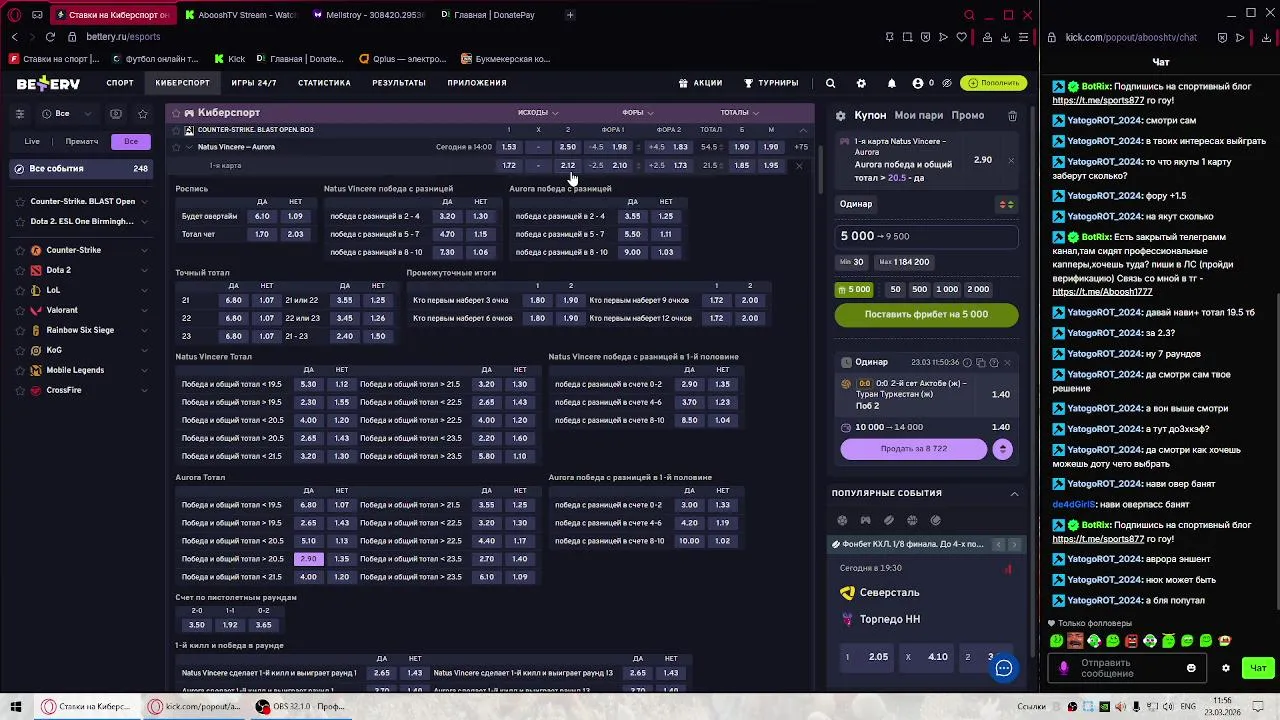This screenshot has width=1280, height=720.
Task: Collapse the Популярные события panel
Action: point(1014,493)
